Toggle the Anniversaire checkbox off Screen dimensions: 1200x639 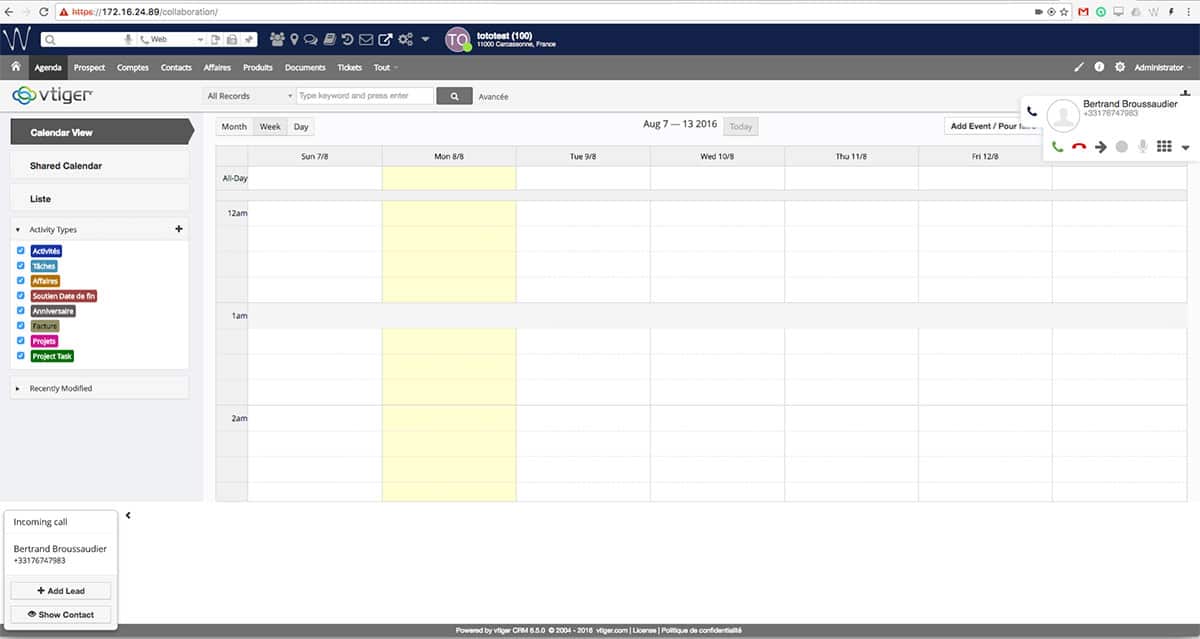pyautogui.click(x=21, y=310)
